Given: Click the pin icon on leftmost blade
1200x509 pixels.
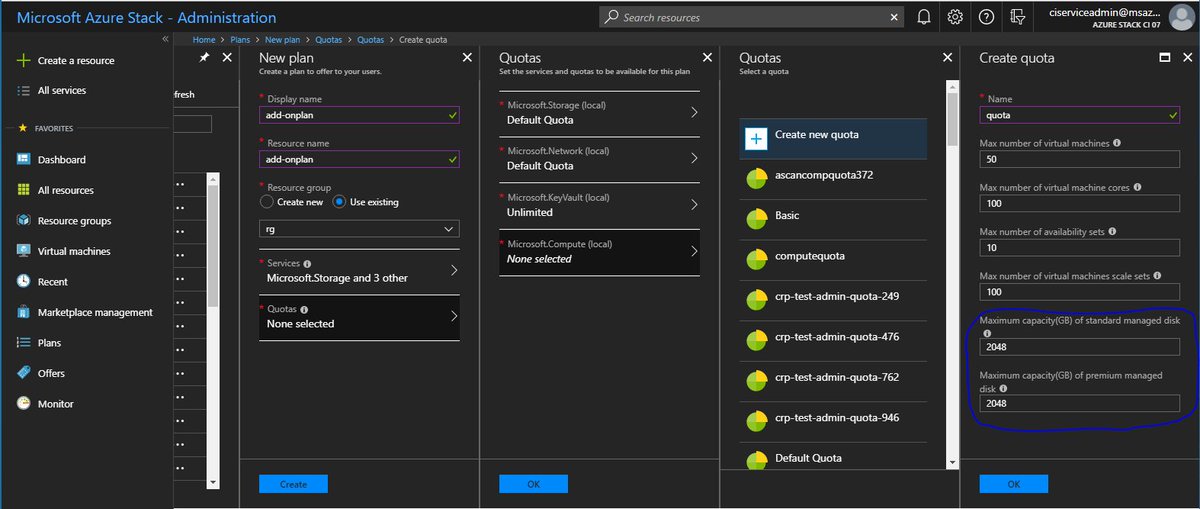Looking at the screenshot, I should [x=204, y=58].
